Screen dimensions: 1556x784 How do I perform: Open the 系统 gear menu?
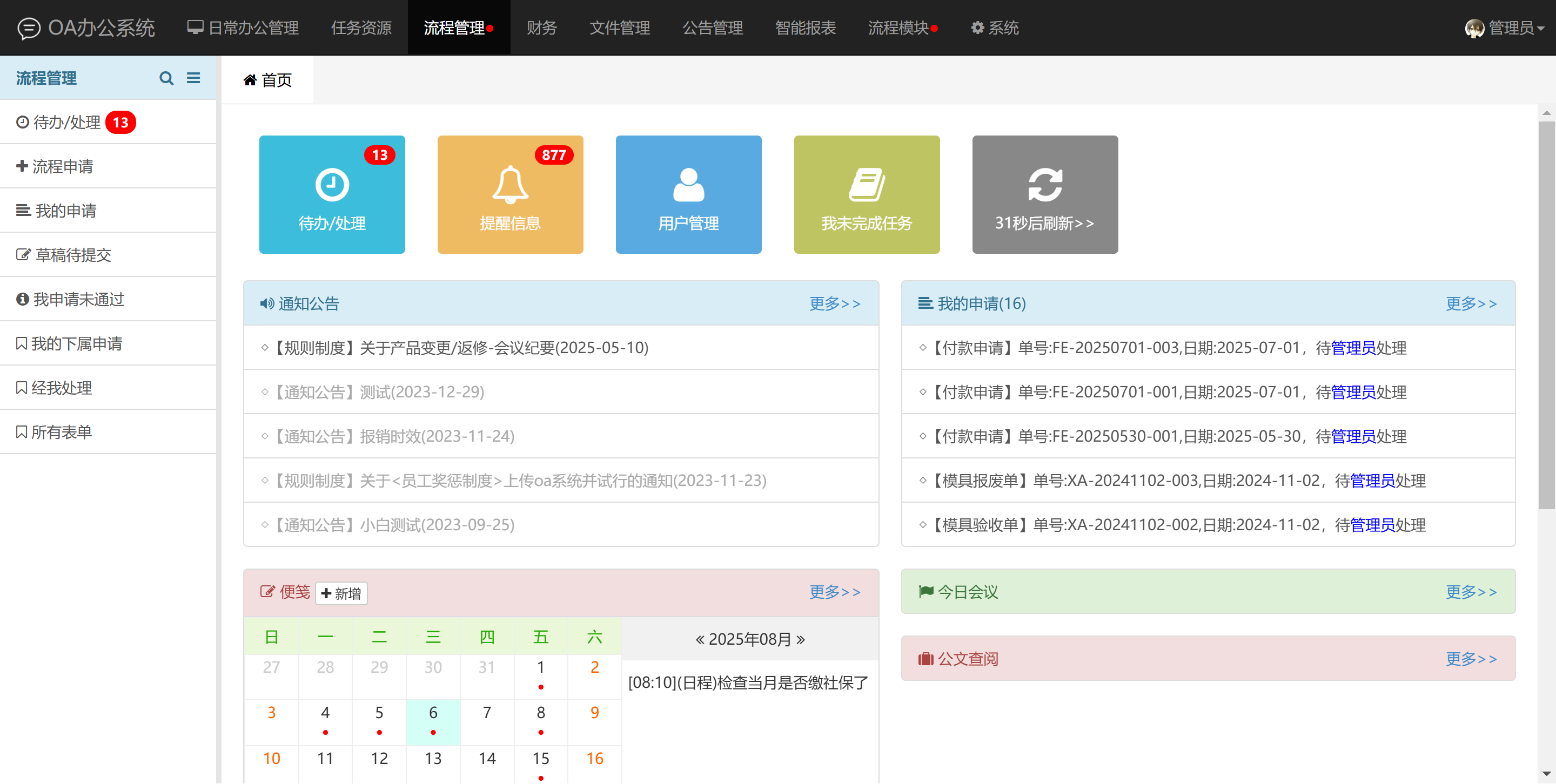994,28
